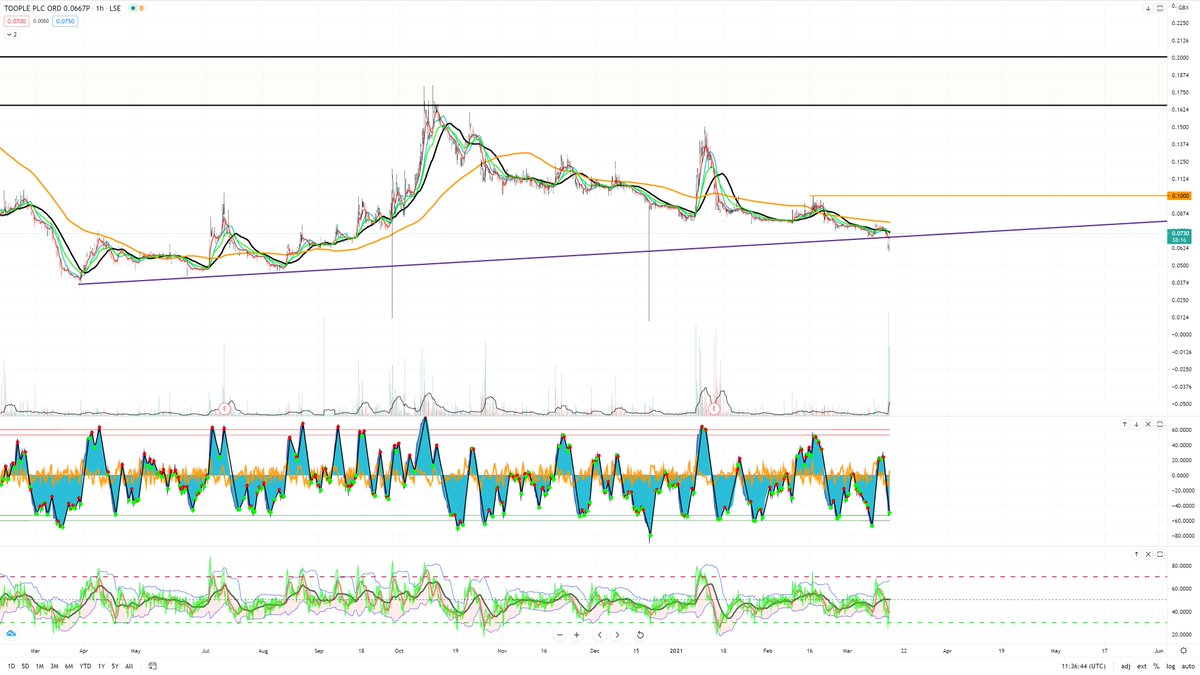
Task: Zoom in the chart with plus button
Action: 577,635
